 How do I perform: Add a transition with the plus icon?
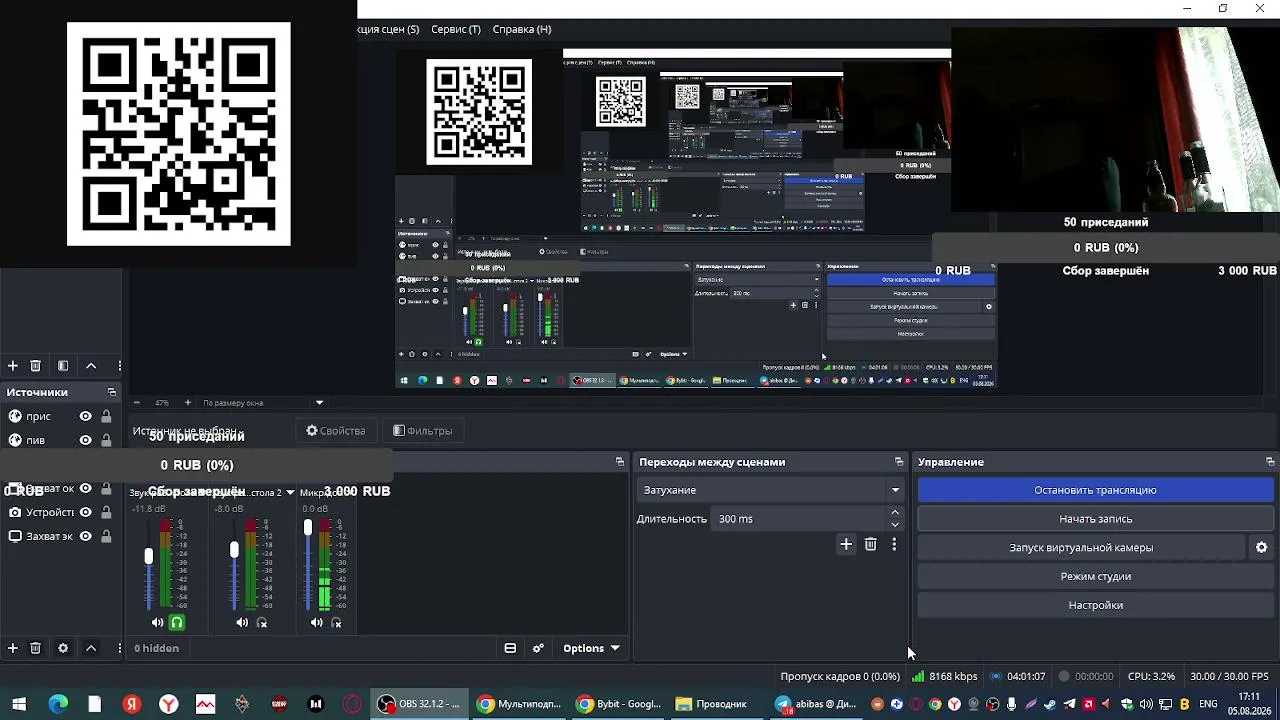pos(846,544)
